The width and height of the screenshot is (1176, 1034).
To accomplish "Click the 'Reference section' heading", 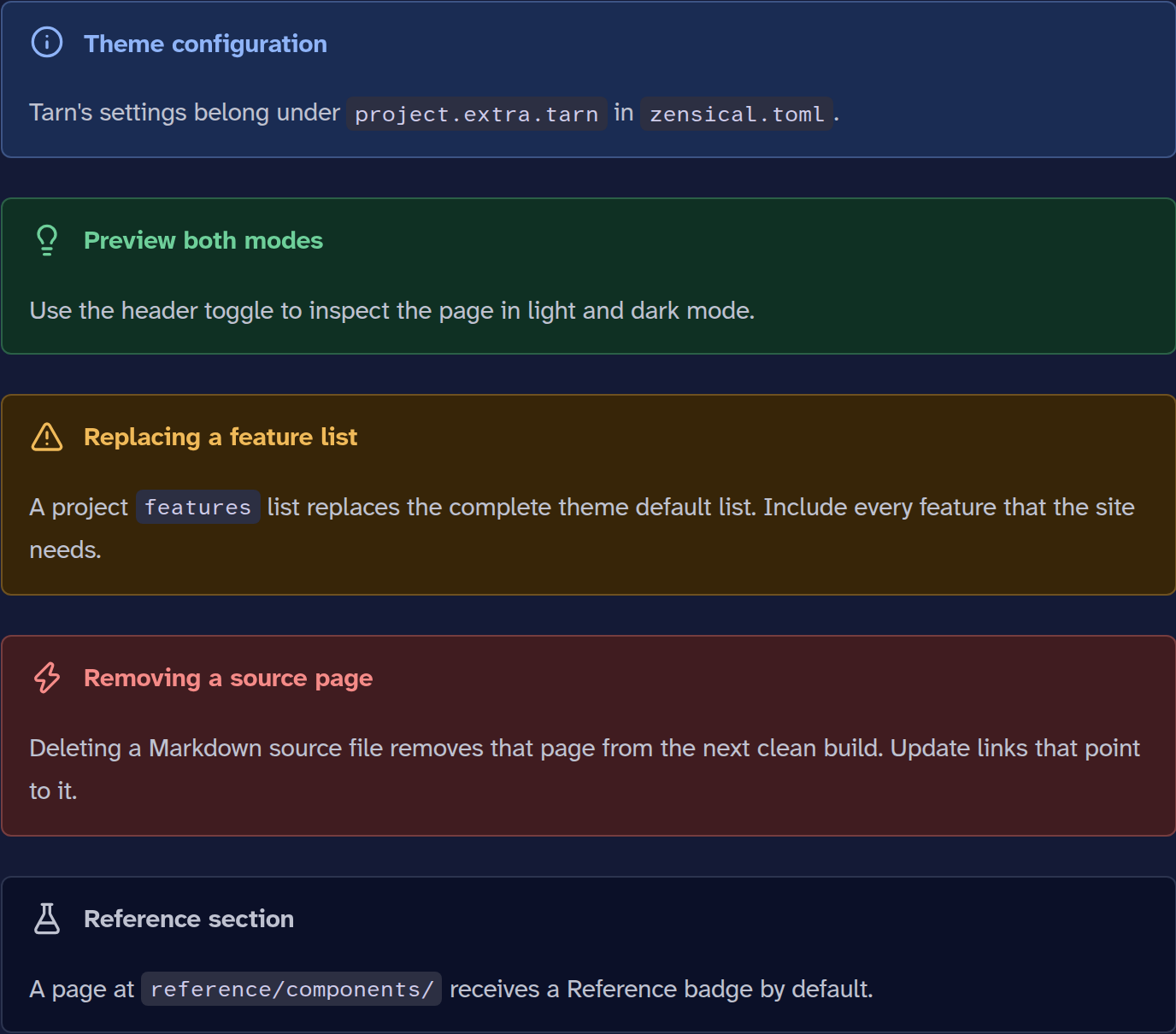I will (189, 919).
